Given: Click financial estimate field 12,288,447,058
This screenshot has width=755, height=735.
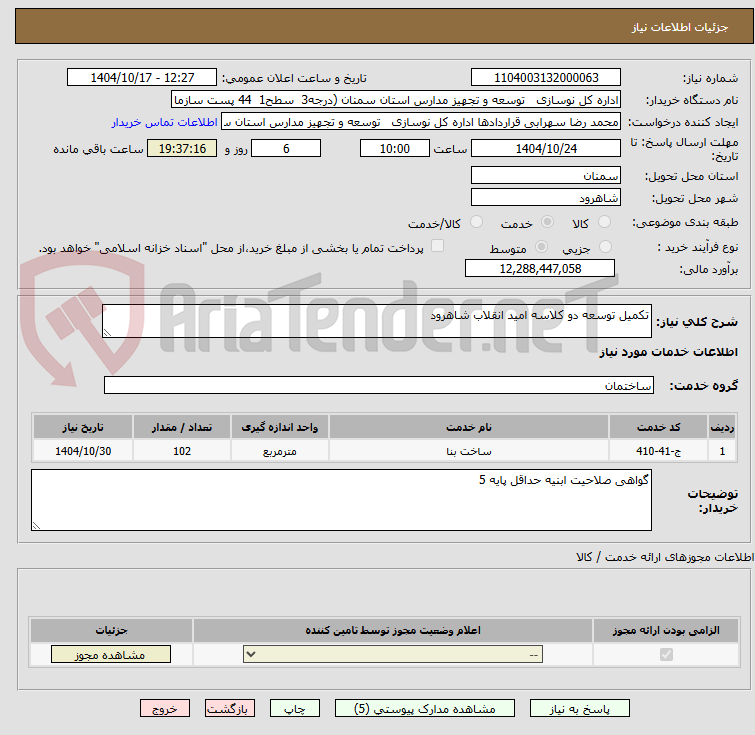Looking at the screenshot, I should 540,269.
